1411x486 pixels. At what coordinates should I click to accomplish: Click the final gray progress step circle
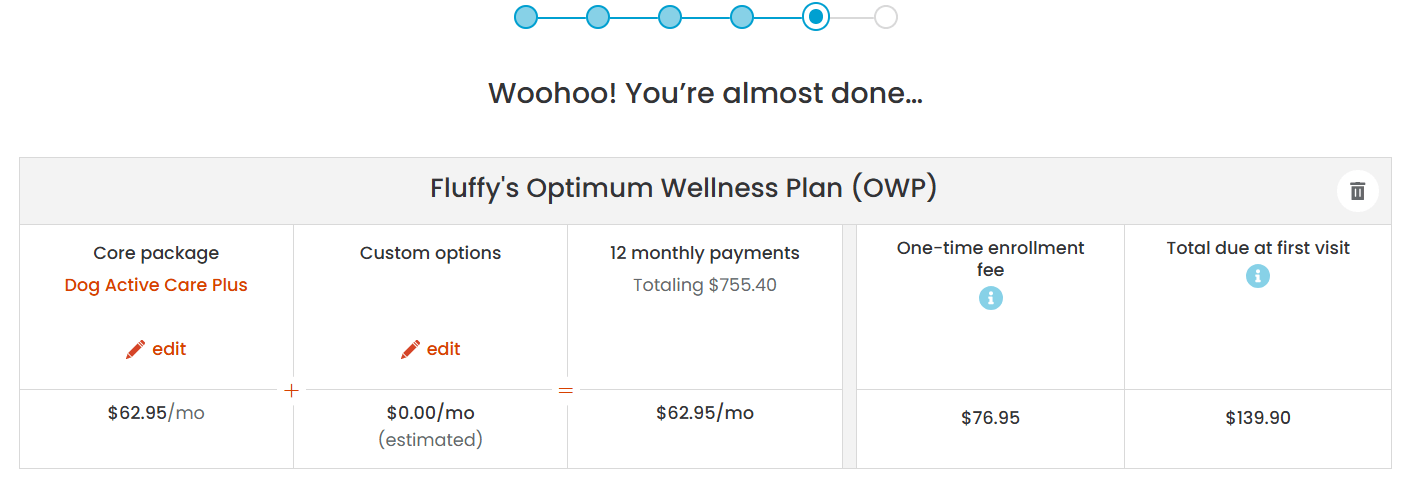[886, 17]
